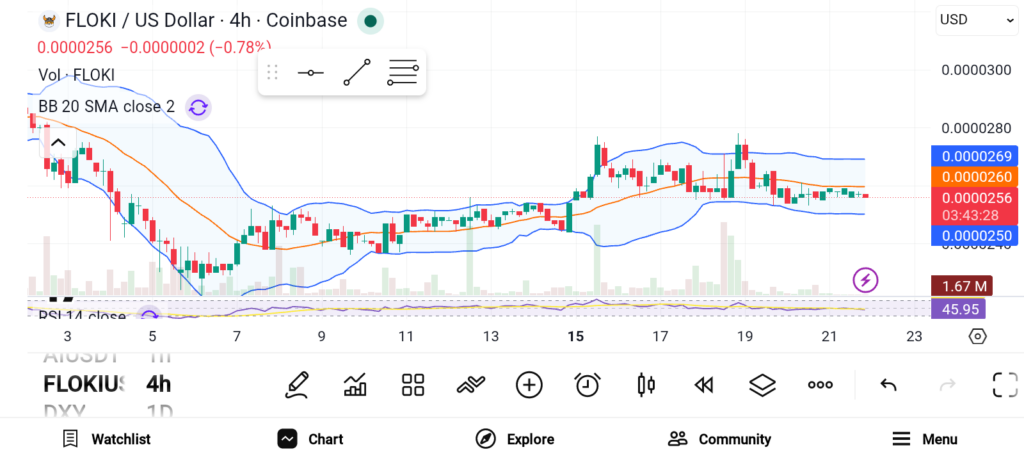The height and width of the screenshot is (461, 1024).
Task: Select the horizontal line tool in floating toolbar
Action: (x=311, y=72)
